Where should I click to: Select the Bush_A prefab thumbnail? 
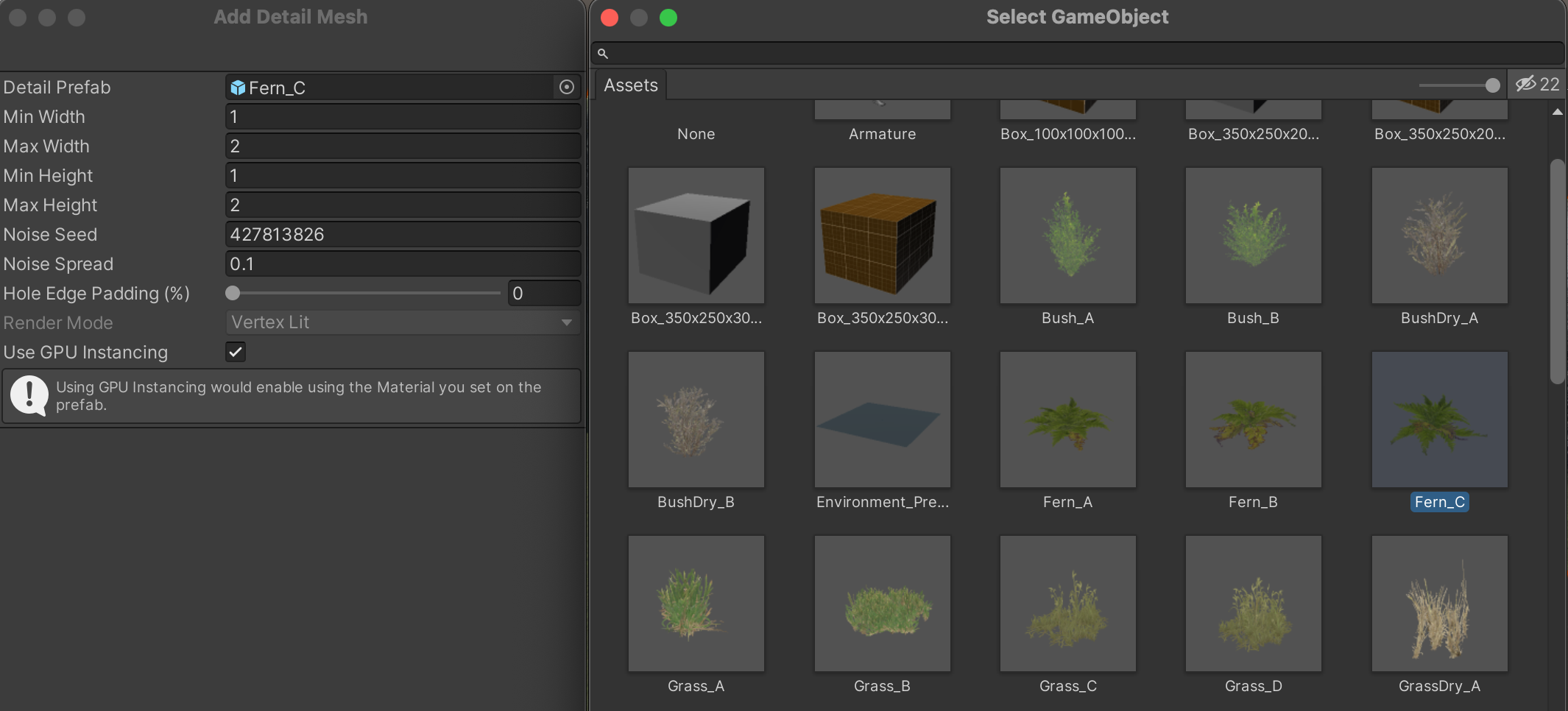(x=1067, y=236)
